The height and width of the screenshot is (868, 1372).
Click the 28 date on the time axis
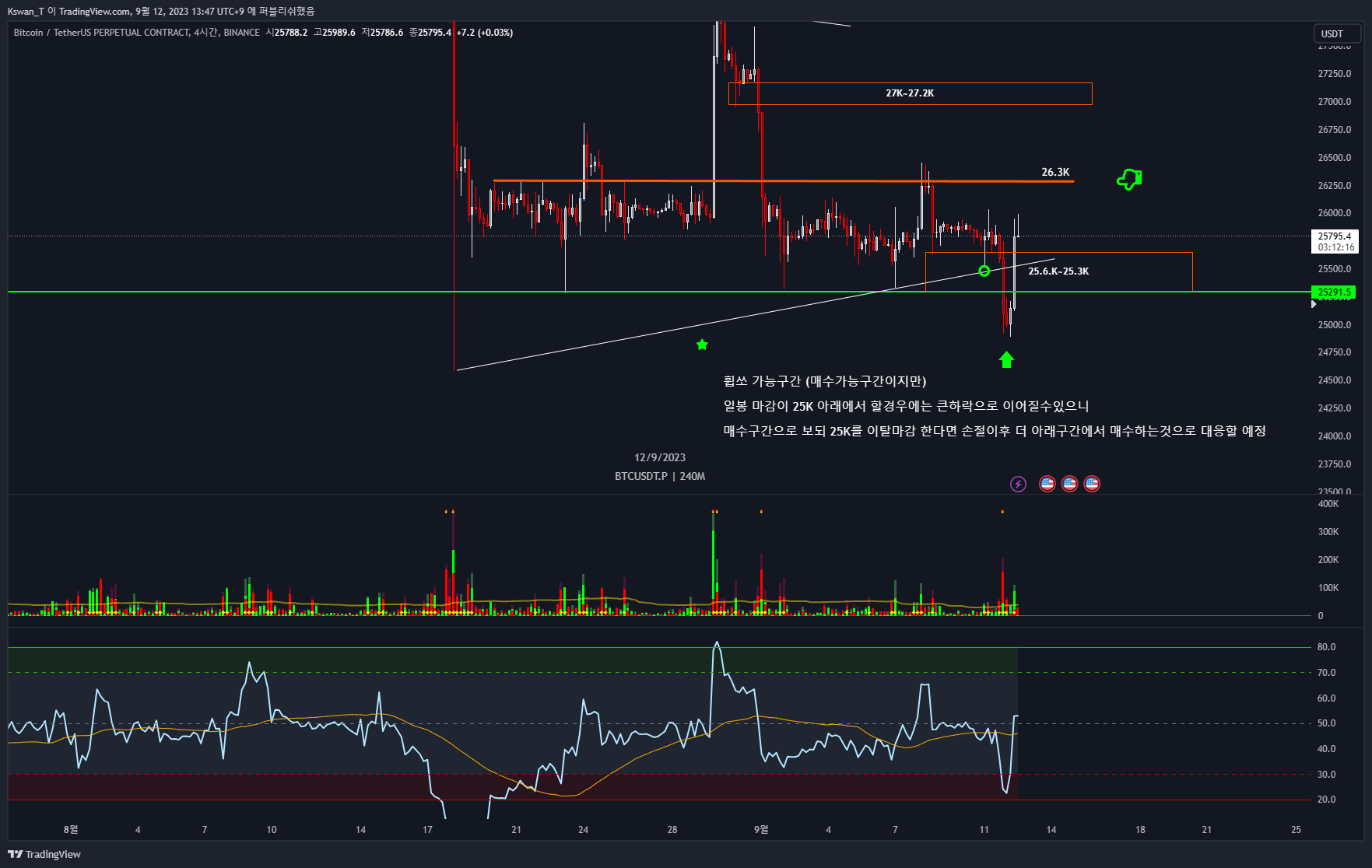(672, 829)
